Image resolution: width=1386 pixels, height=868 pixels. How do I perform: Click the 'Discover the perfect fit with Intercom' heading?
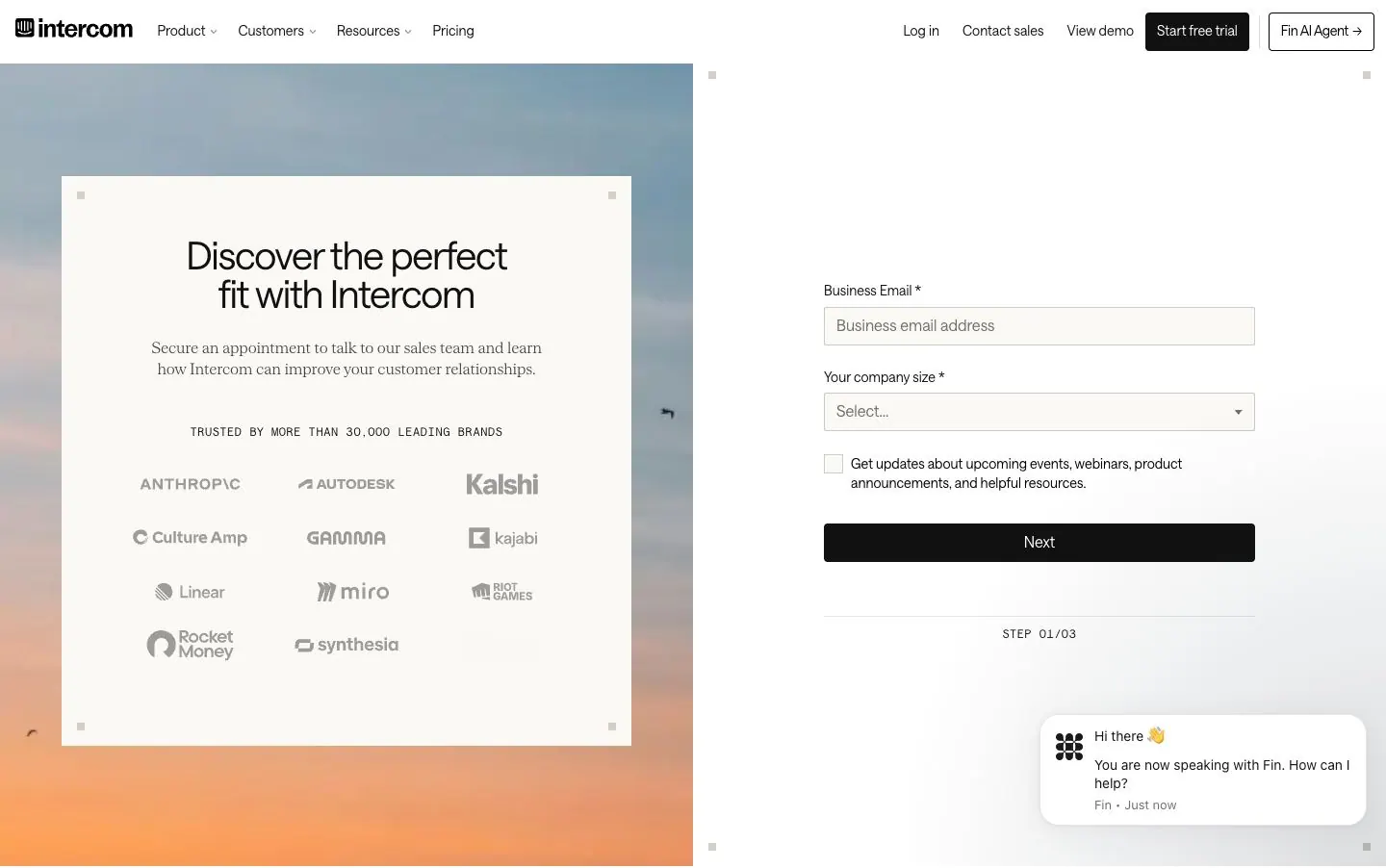click(x=346, y=275)
